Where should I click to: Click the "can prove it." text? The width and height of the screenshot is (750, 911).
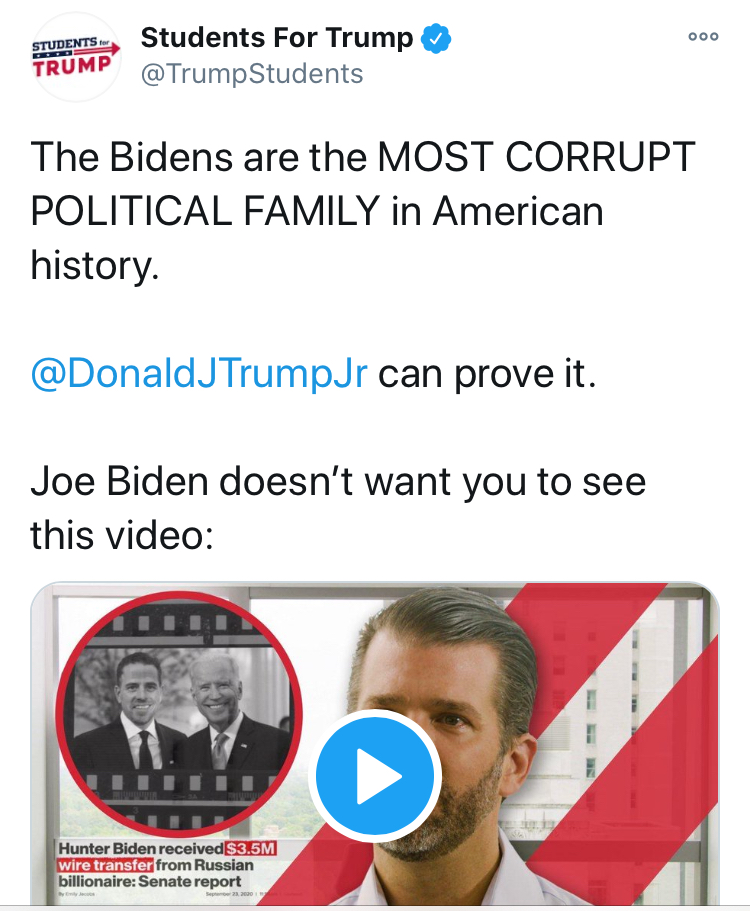pyautogui.click(x=486, y=373)
